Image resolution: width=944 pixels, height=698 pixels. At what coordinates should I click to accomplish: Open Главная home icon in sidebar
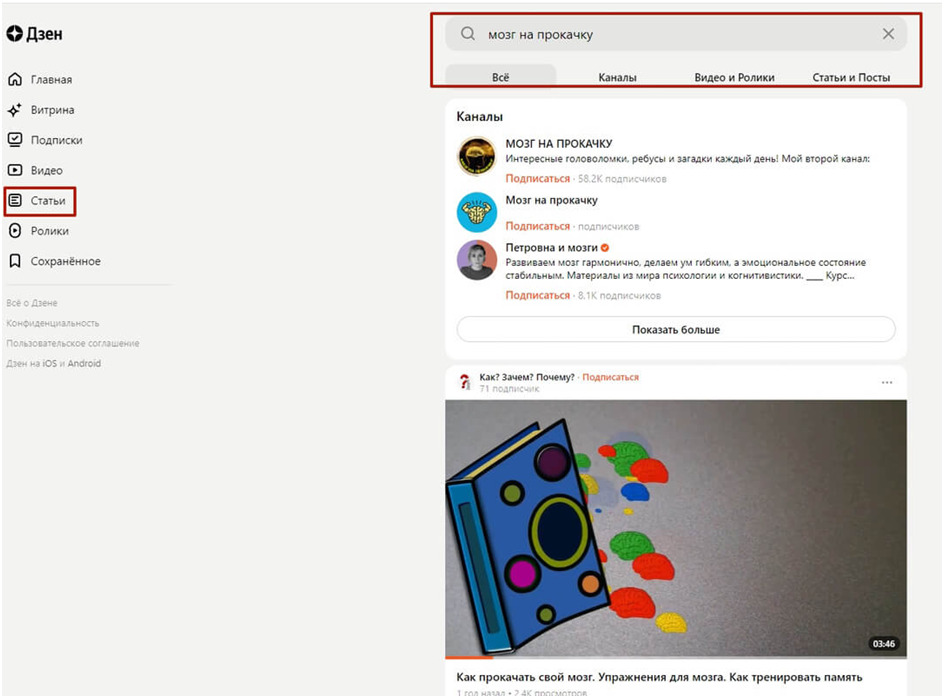click(x=15, y=79)
